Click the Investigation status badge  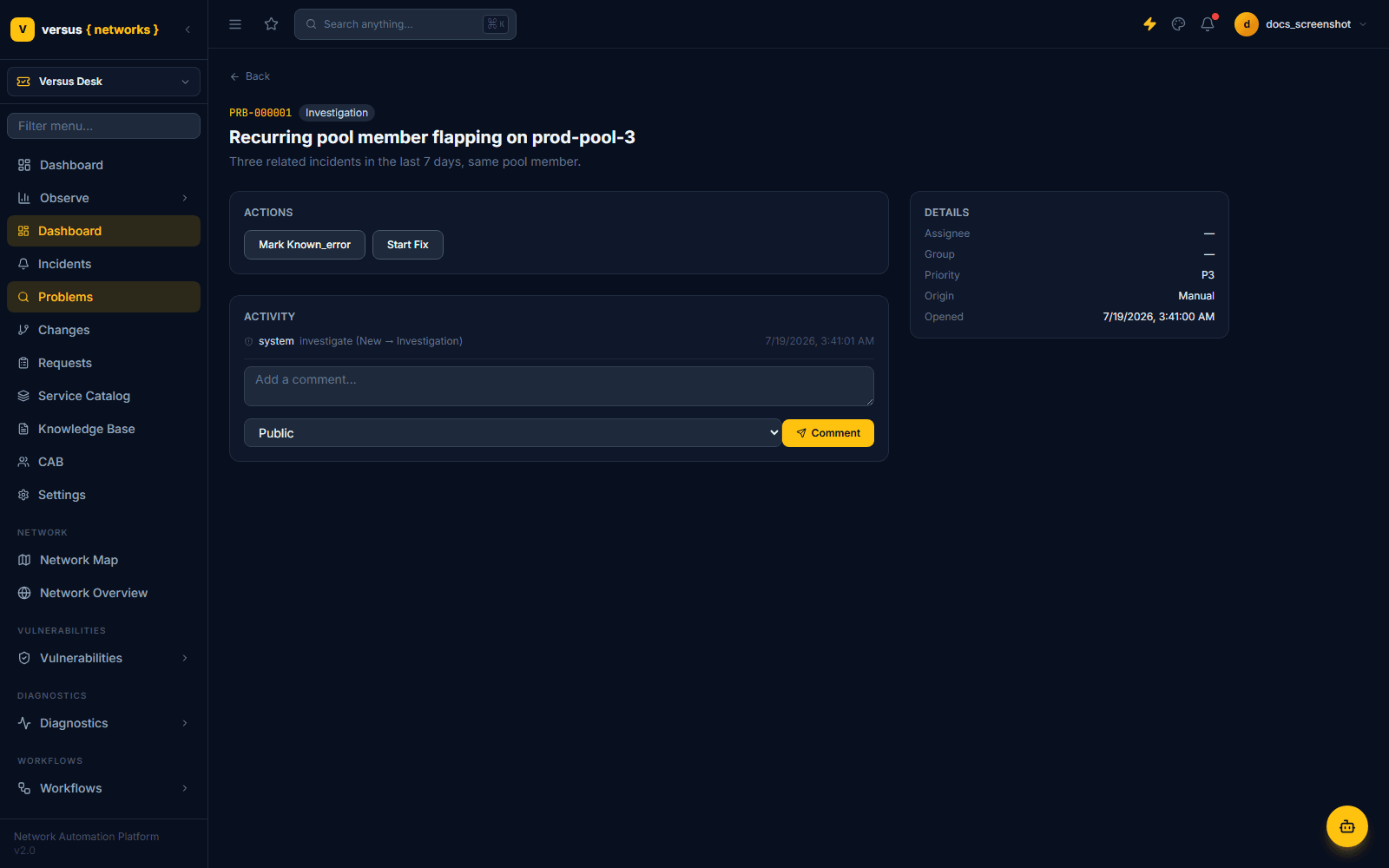click(x=337, y=113)
